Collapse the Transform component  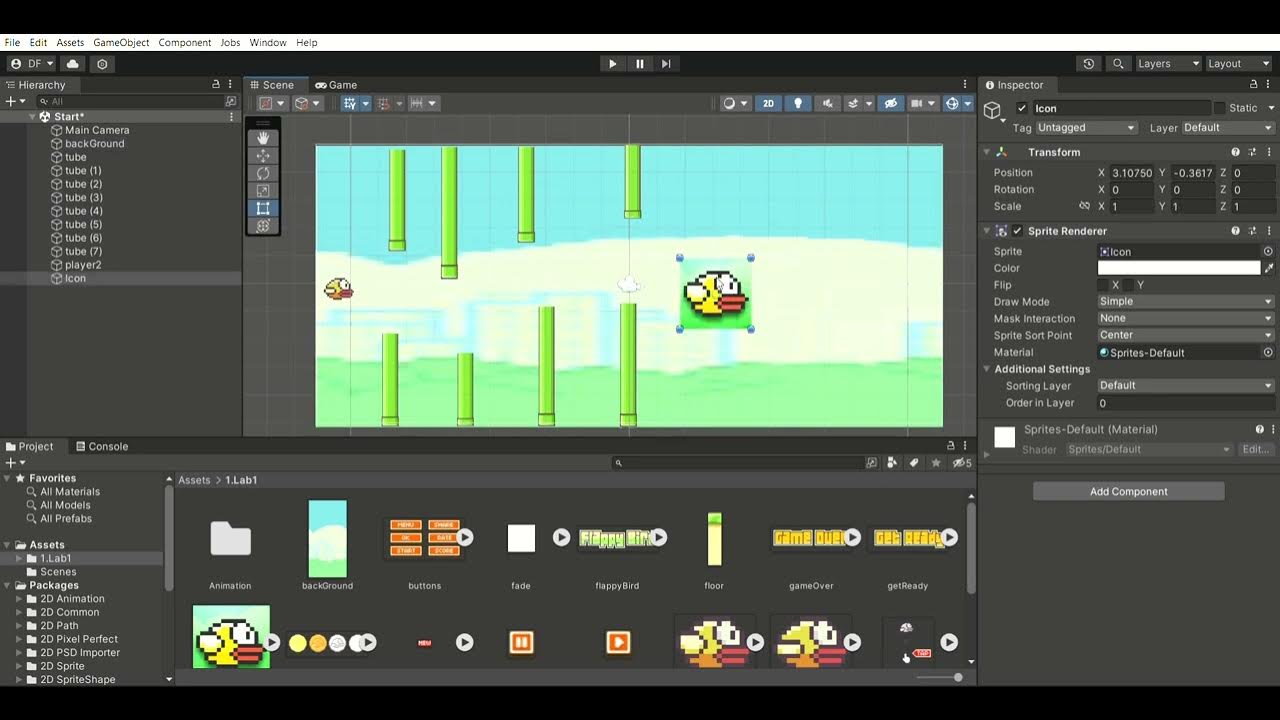point(987,152)
